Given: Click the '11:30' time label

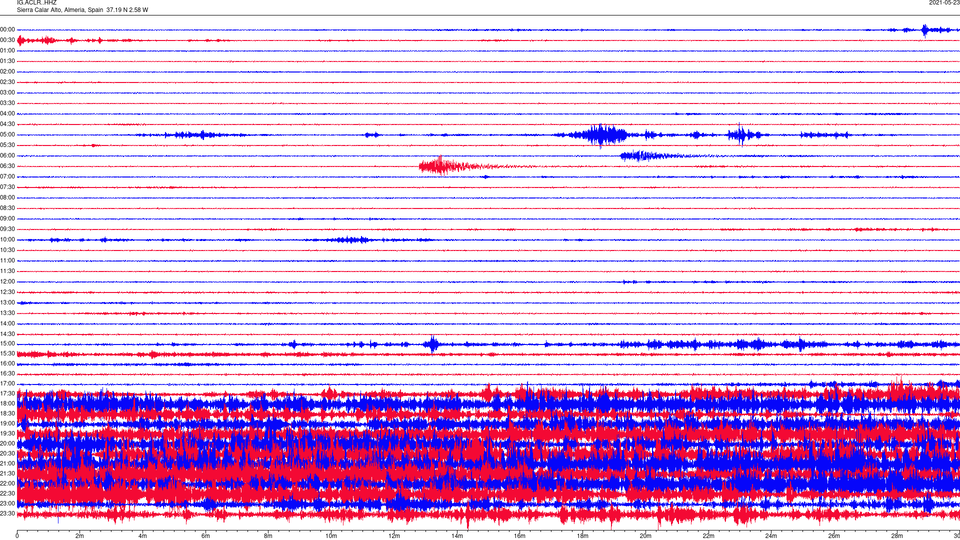Looking at the screenshot, I should [7, 271].
